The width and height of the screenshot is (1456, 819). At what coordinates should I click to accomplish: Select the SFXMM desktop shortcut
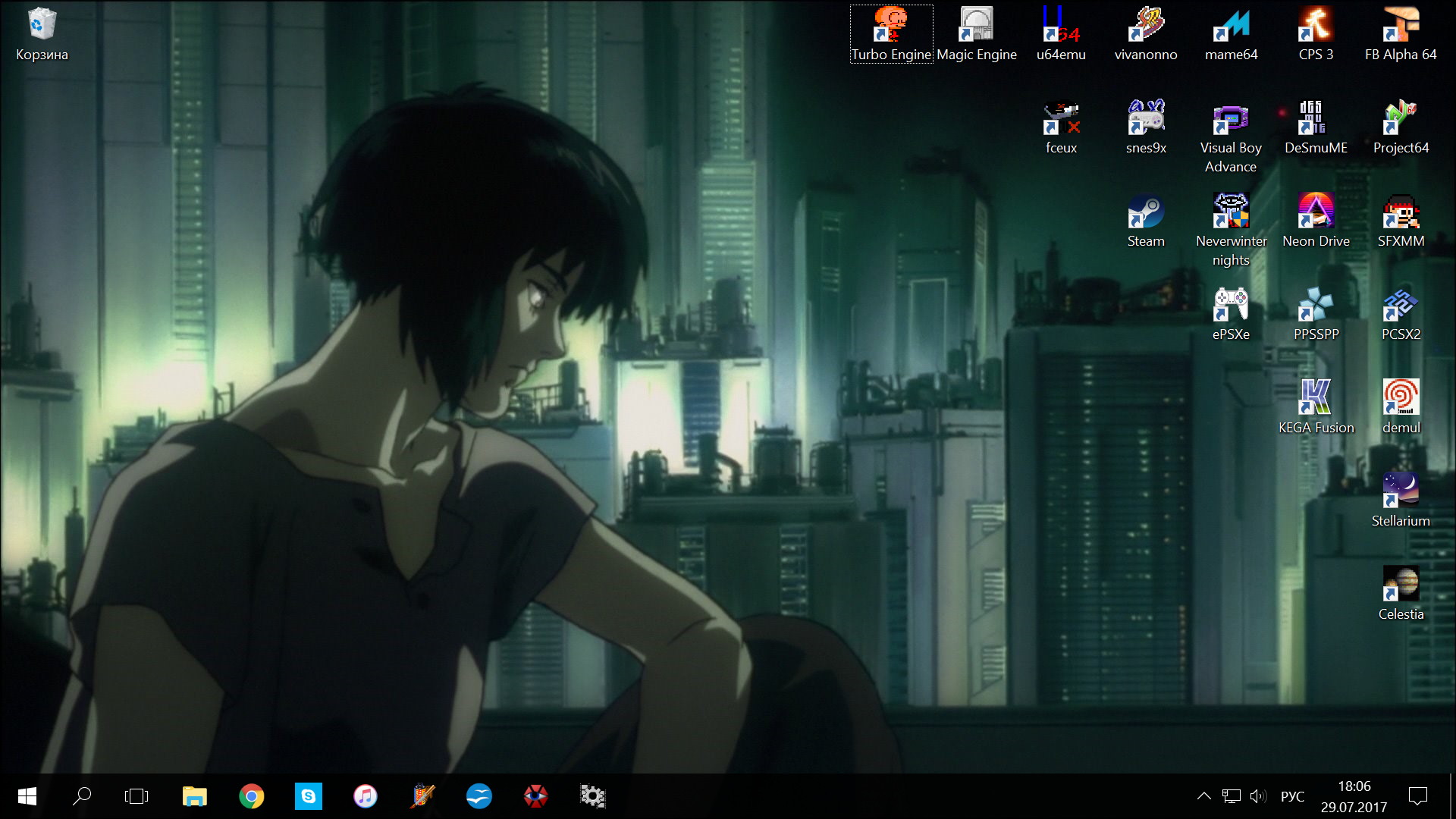pyautogui.click(x=1401, y=221)
